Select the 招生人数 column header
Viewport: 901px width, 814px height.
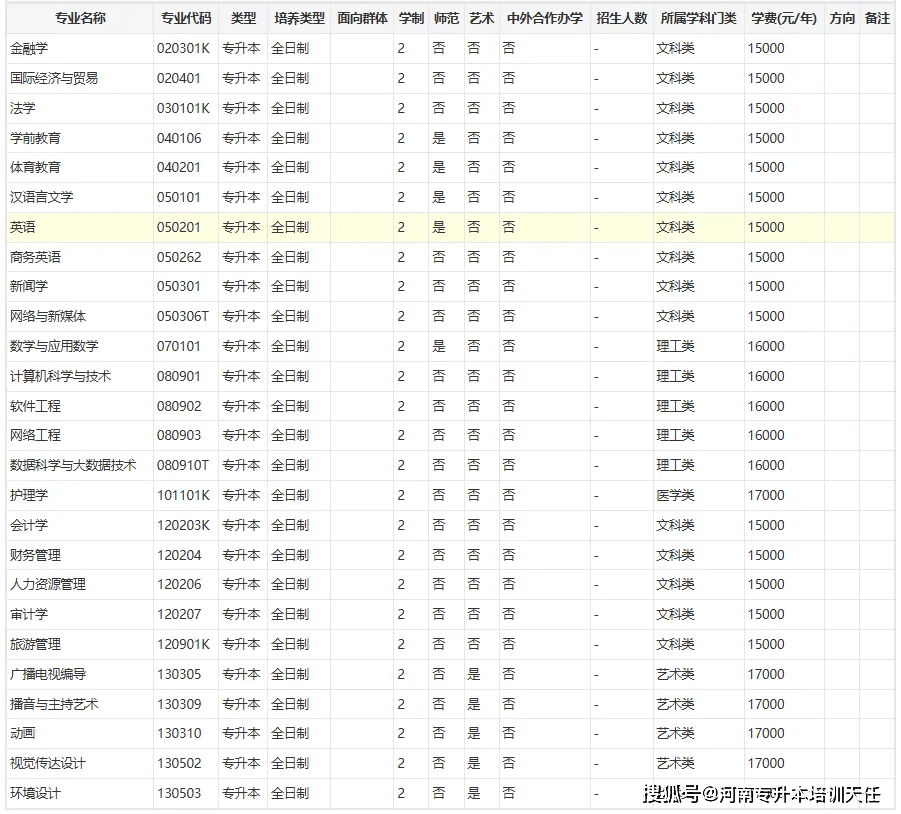coord(622,18)
